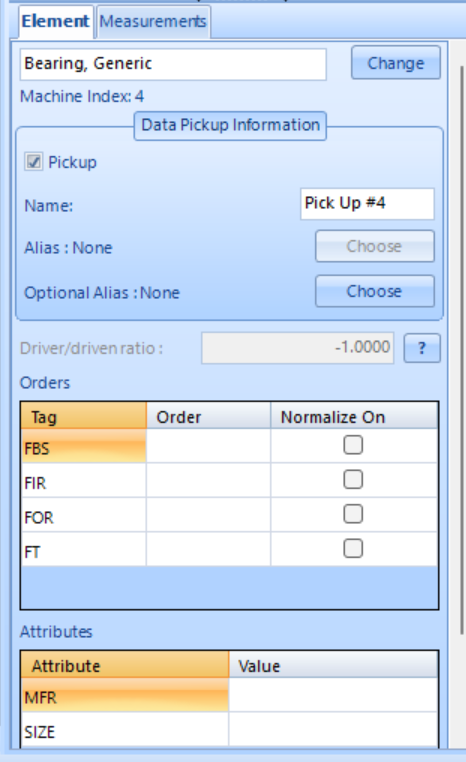Enable Normalize On for FBS

pyautogui.click(x=353, y=445)
